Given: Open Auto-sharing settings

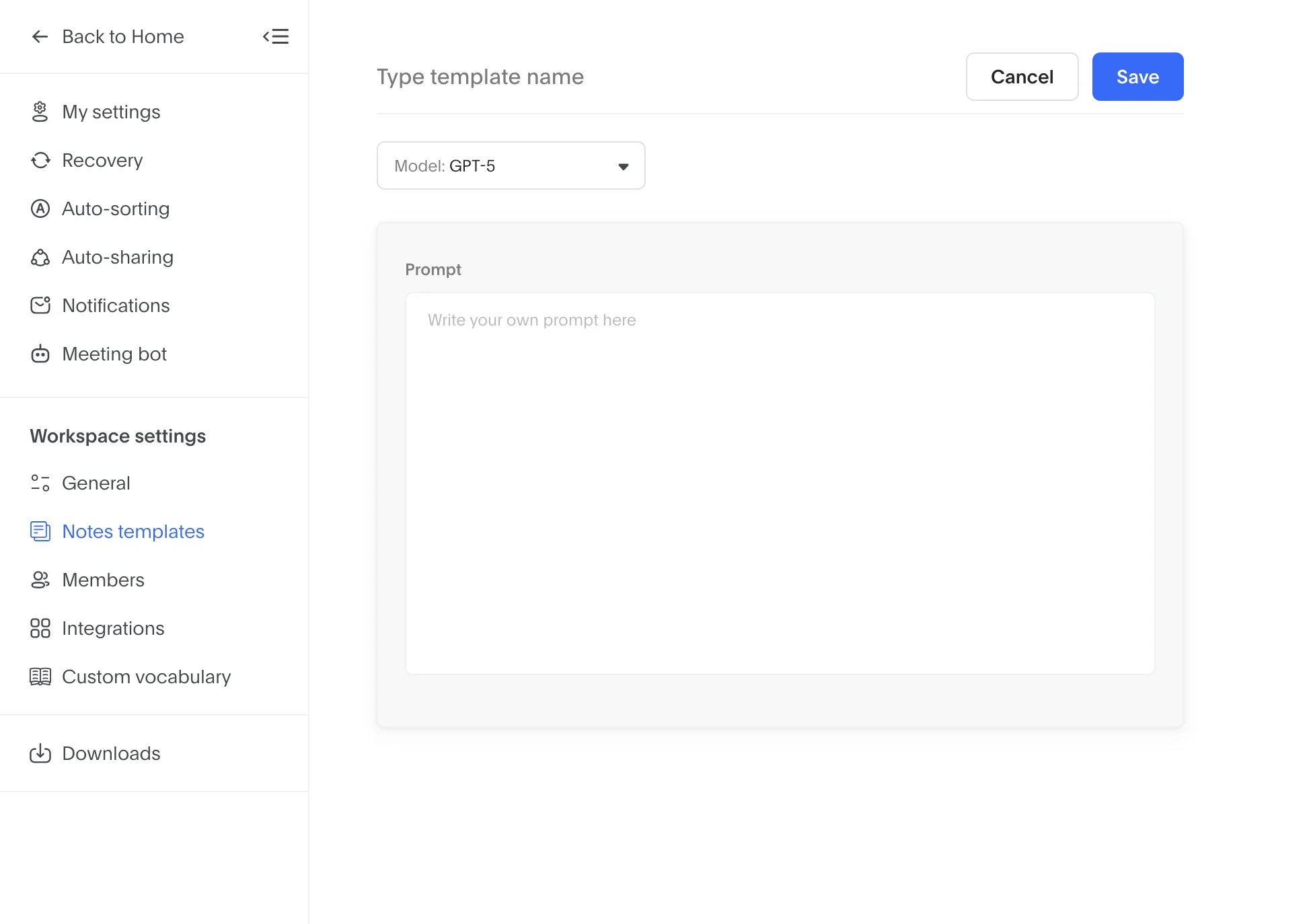Looking at the screenshot, I should click(x=118, y=257).
